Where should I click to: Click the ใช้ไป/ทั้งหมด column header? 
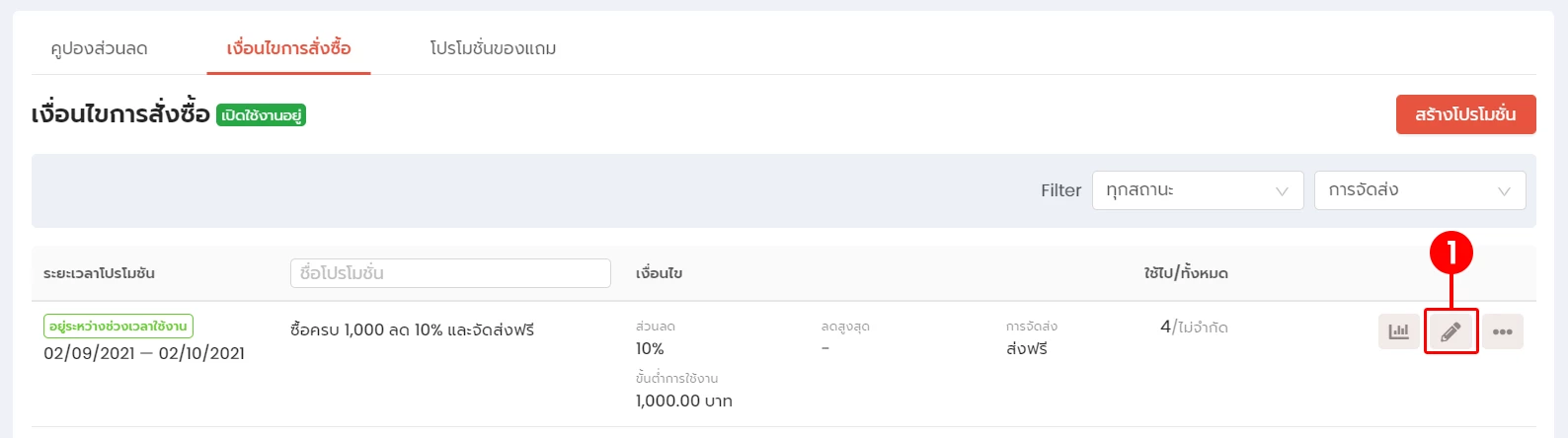click(x=1186, y=273)
